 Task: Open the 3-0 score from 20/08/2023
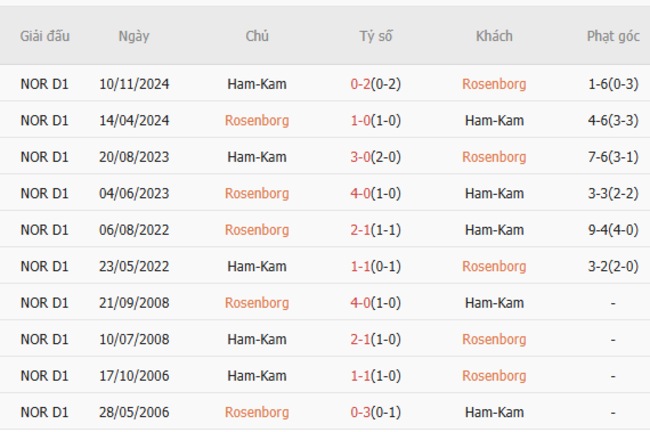coord(376,157)
